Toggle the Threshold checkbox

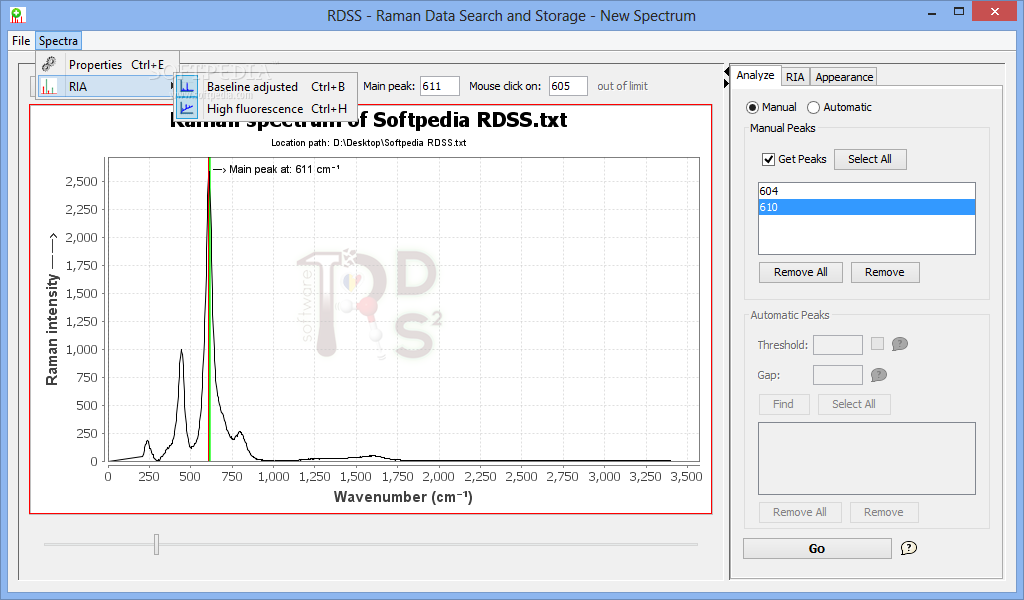[877, 343]
